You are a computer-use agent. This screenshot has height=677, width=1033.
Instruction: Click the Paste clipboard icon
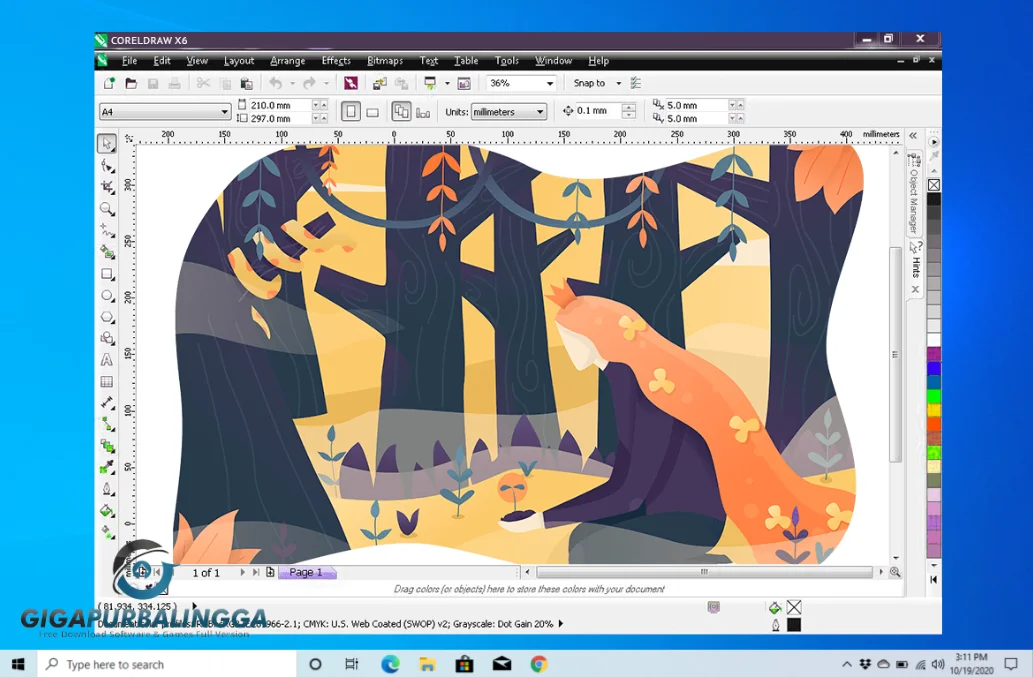[x=246, y=83]
